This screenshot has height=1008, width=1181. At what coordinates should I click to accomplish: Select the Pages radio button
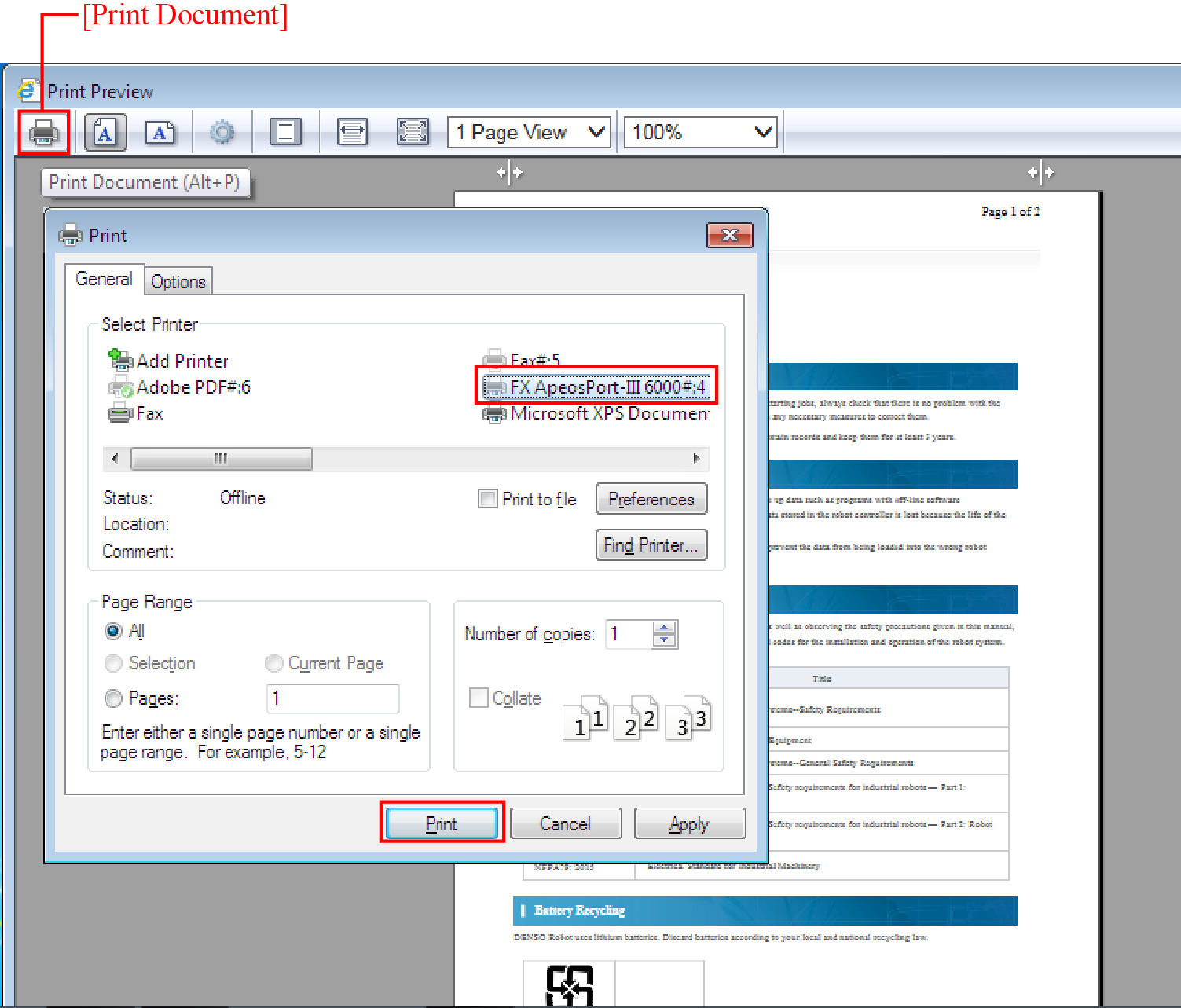point(114,698)
